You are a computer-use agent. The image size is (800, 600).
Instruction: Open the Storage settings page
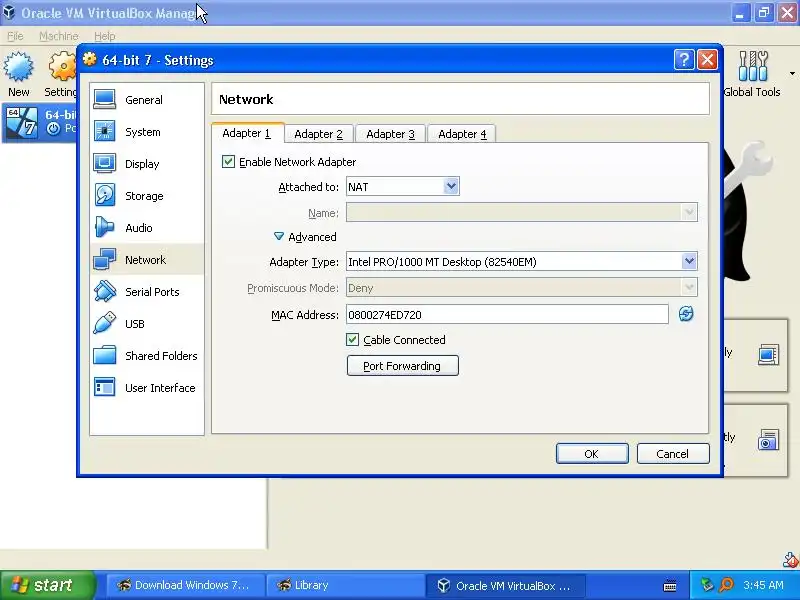(x=146, y=196)
